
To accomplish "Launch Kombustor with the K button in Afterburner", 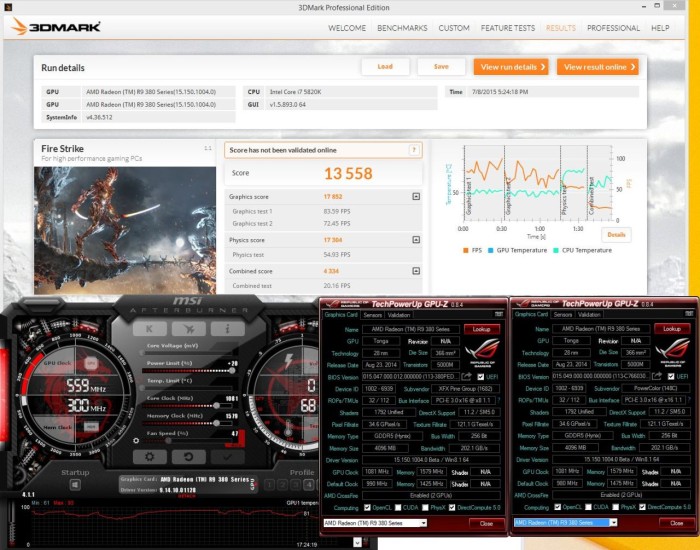I will [150, 329].
